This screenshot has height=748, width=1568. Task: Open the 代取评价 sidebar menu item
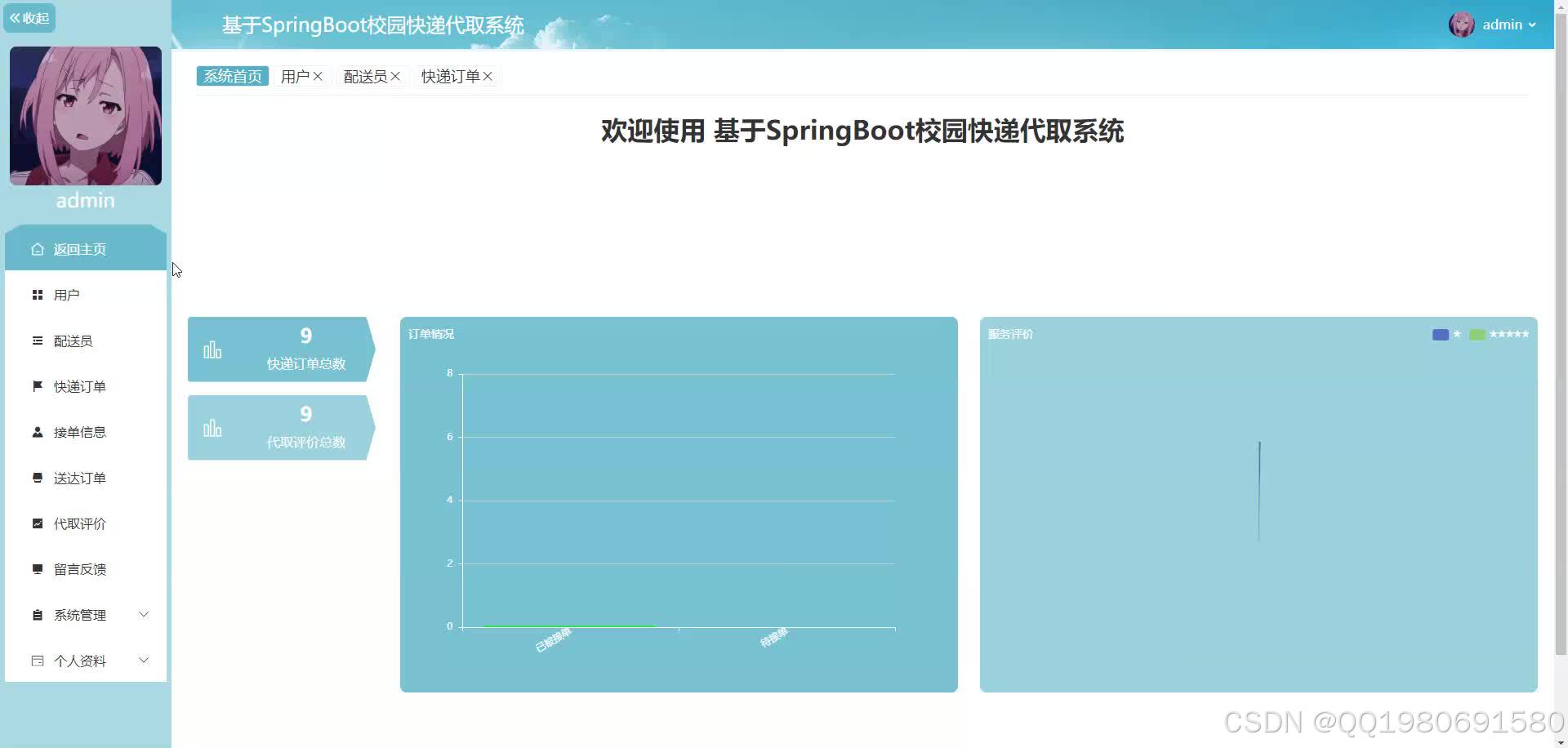(x=86, y=523)
